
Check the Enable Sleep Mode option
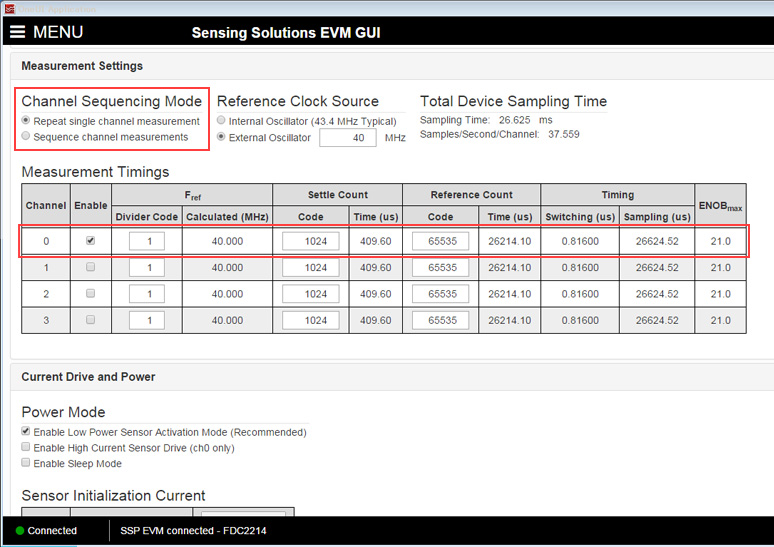[x=26, y=464]
